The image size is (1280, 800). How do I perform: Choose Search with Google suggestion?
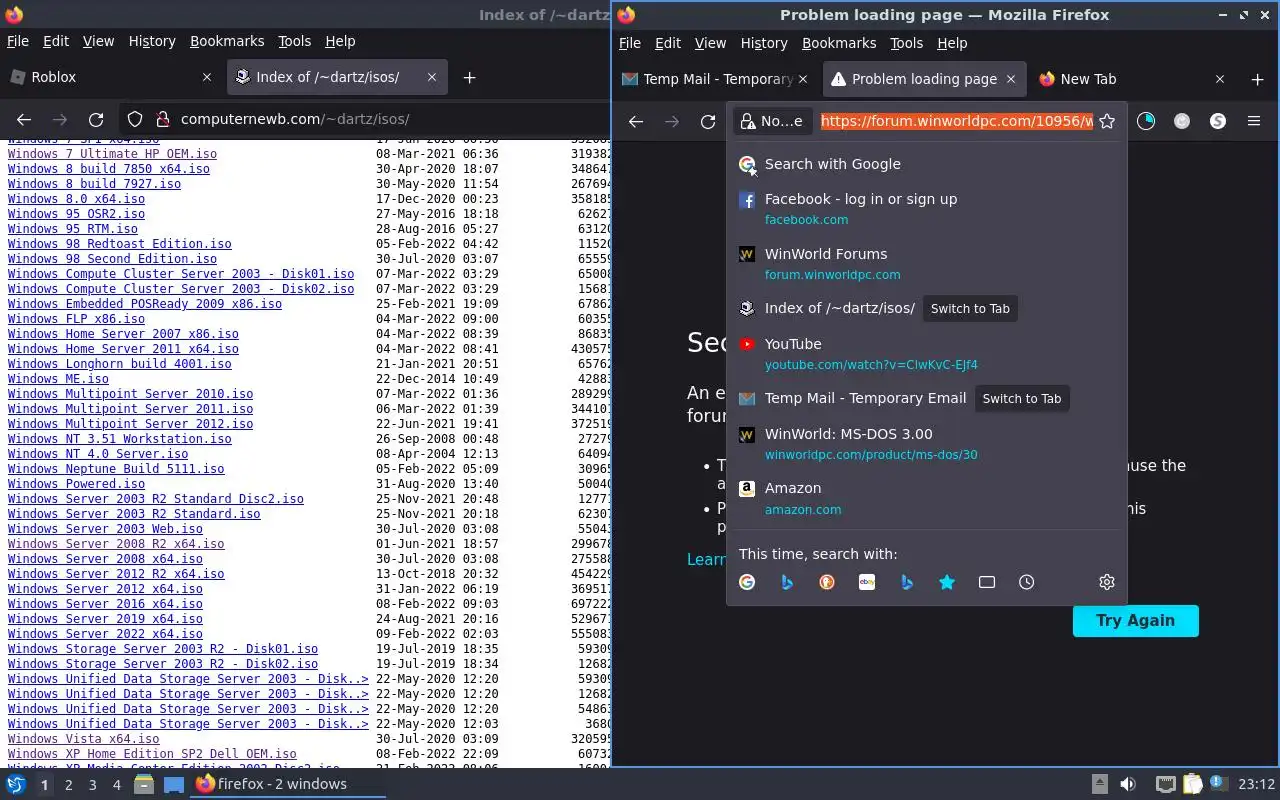tap(927, 164)
